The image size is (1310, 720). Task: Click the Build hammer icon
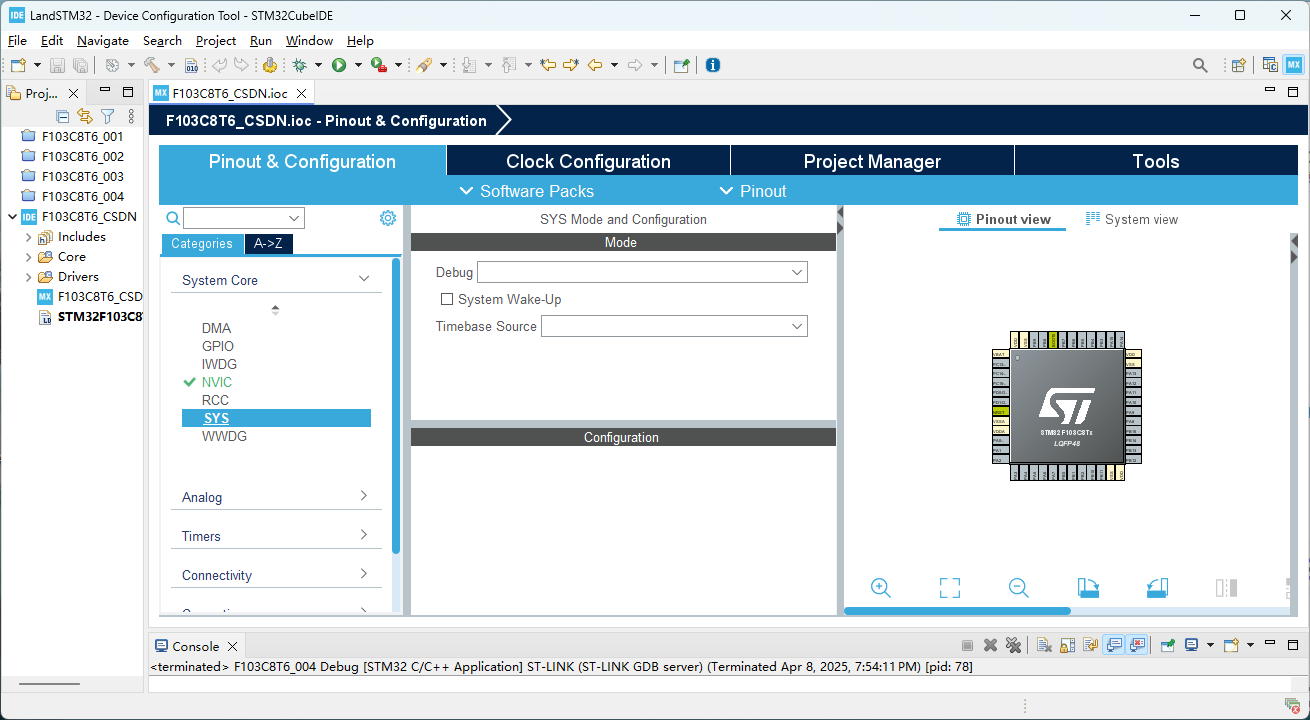152,65
